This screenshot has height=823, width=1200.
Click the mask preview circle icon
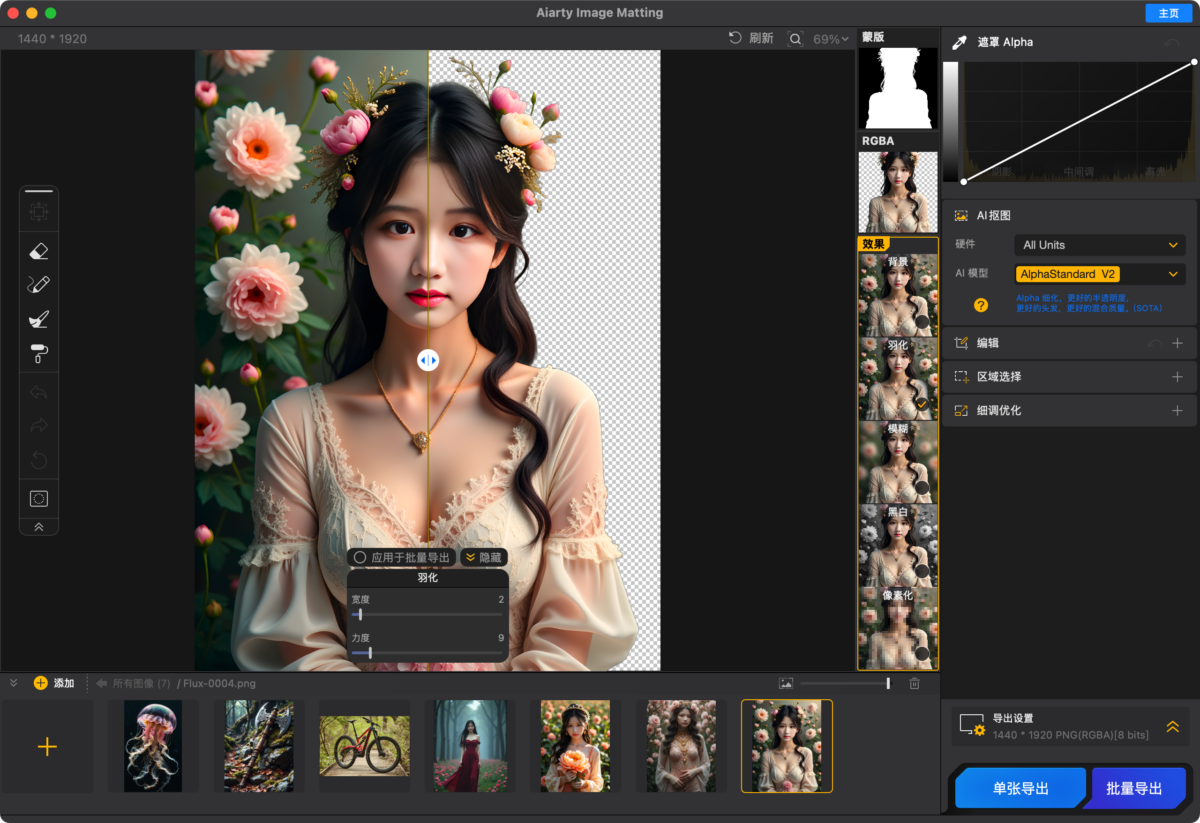tap(39, 498)
